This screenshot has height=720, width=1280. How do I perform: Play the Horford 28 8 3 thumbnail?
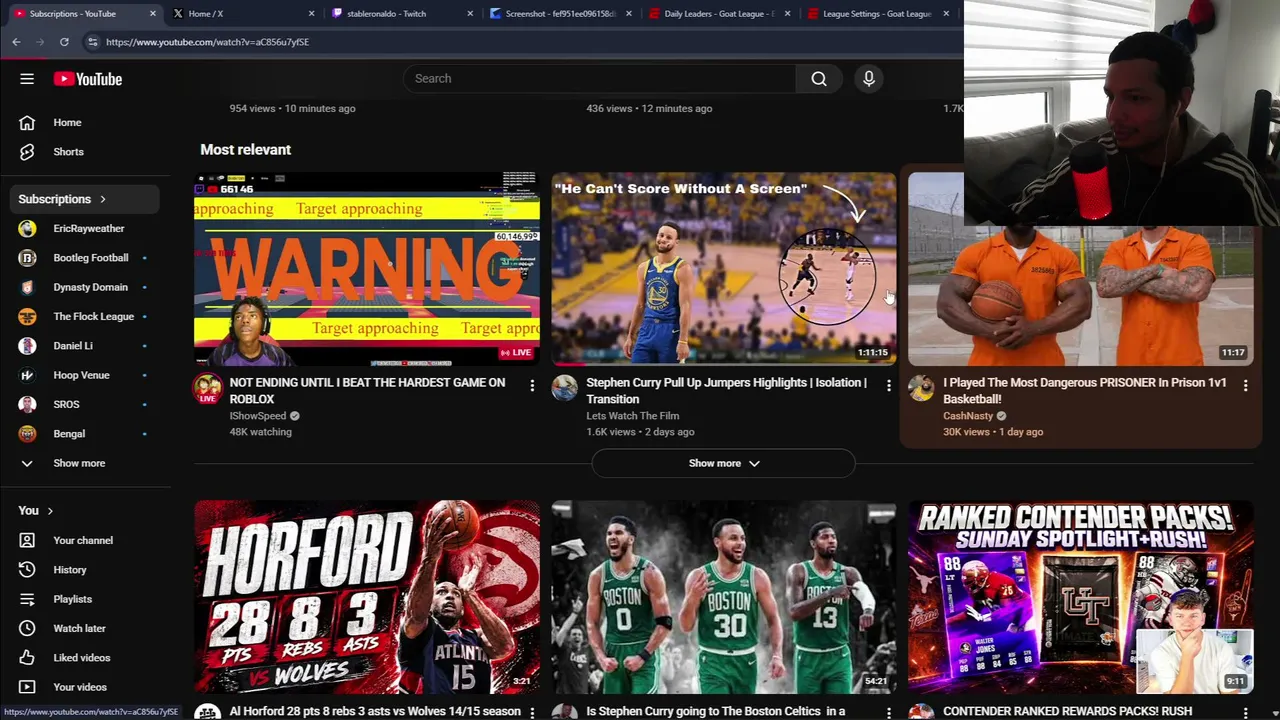click(367, 598)
